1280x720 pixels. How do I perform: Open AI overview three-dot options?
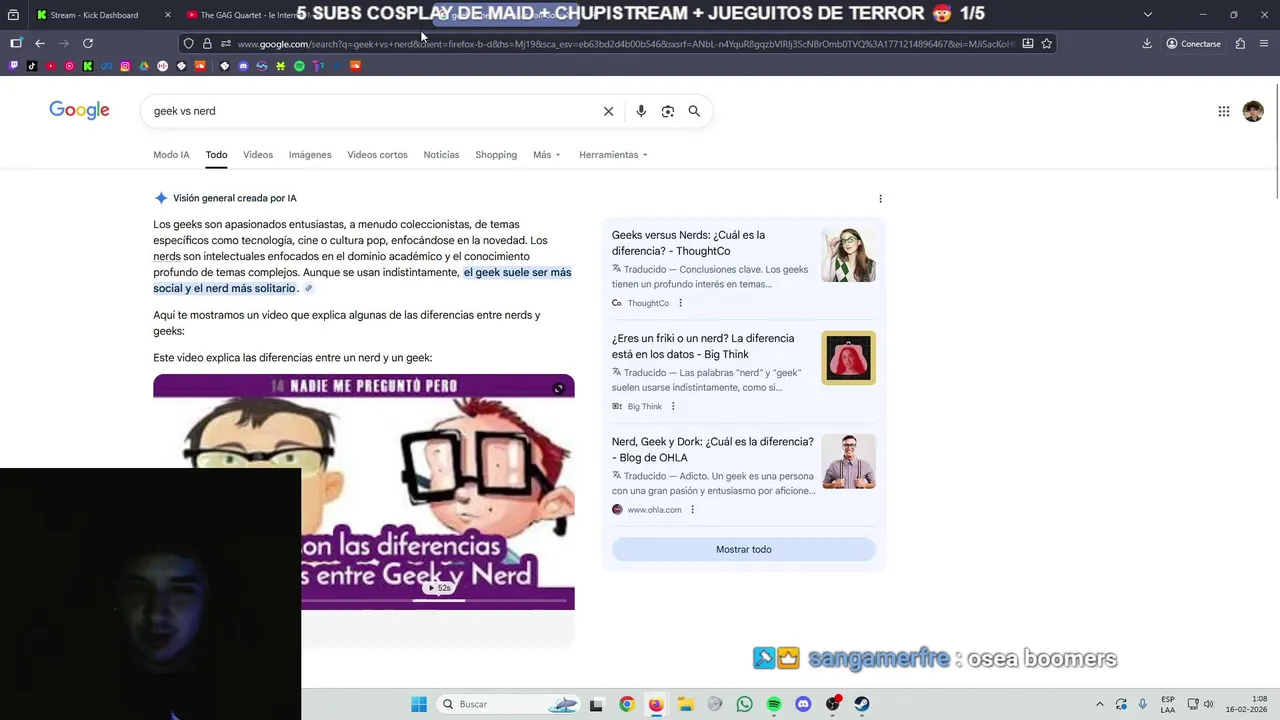[x=880, y=198]
